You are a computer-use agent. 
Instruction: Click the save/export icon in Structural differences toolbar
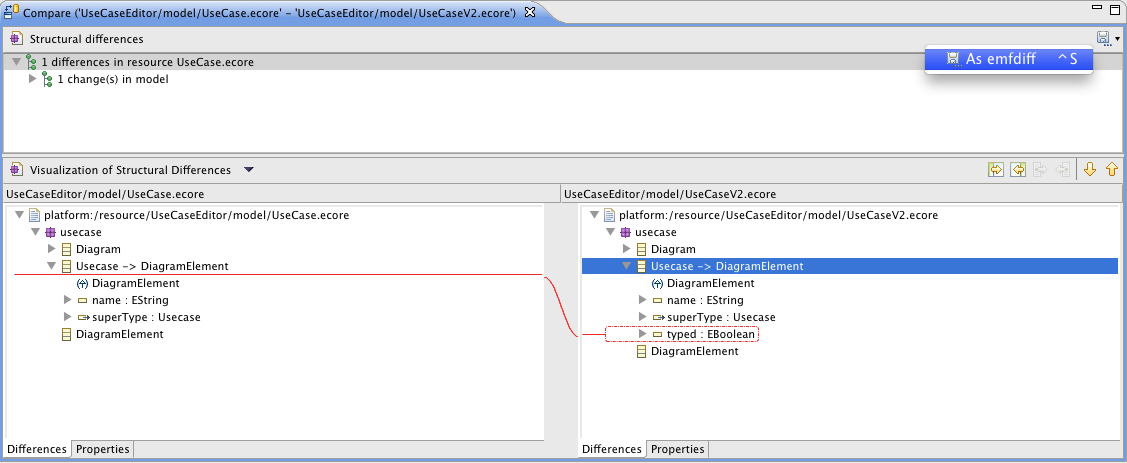1102,38
